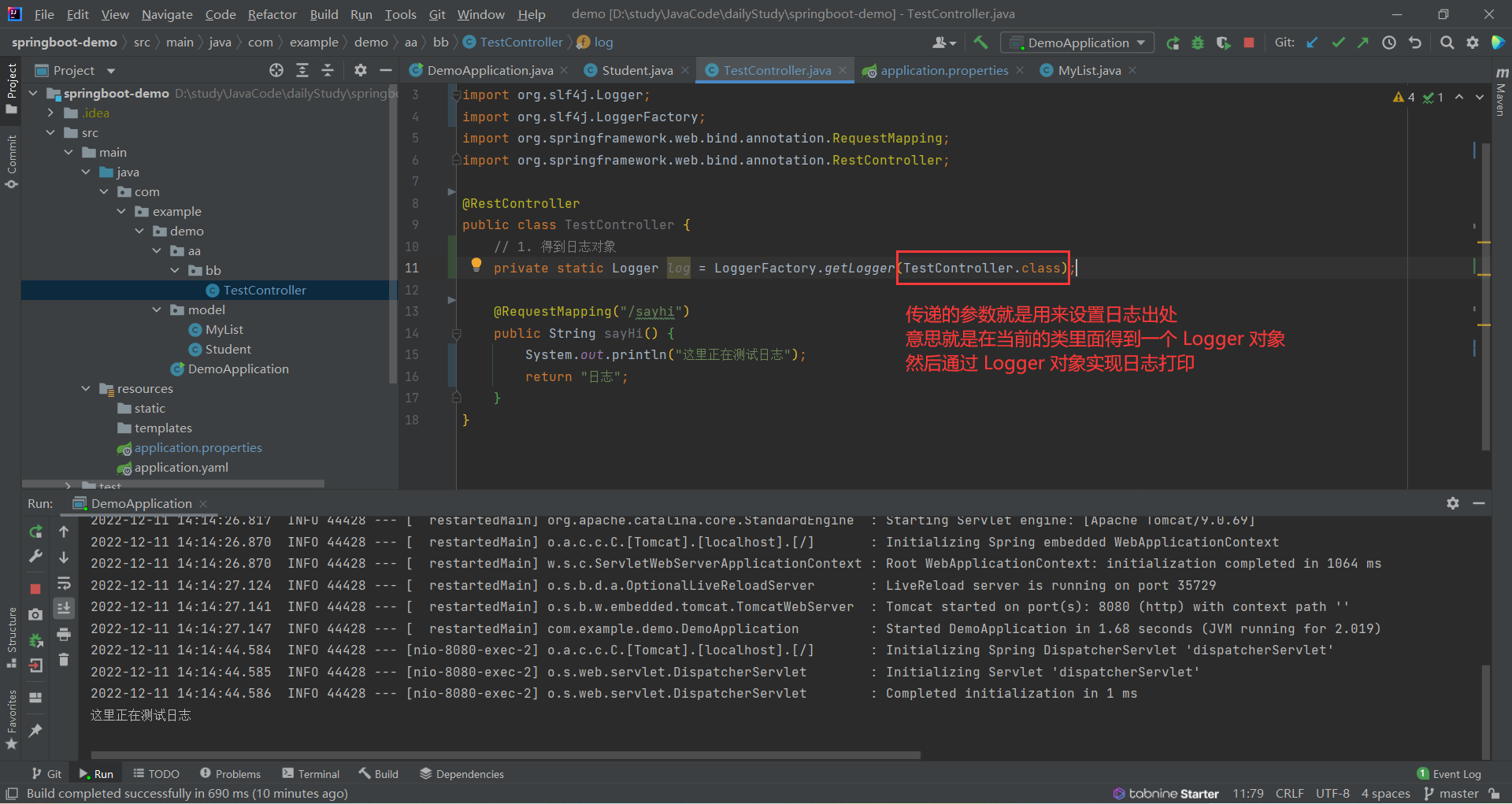1512x804 pixels.
Task: Toggle the Structure side tool window
Action: pyautogui.click(x=11, y=638)
